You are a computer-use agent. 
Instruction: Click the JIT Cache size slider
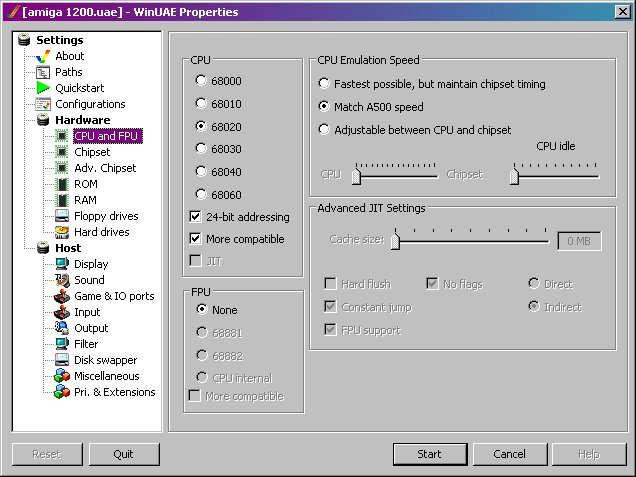[470, 239]
